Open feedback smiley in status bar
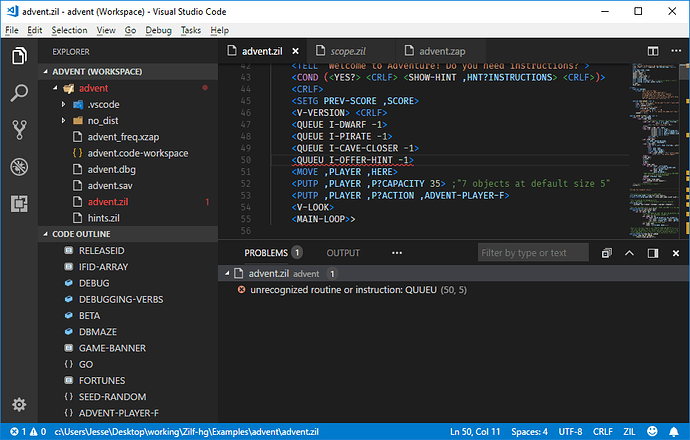This screenshot has width=690, height=440. [652, 432]
